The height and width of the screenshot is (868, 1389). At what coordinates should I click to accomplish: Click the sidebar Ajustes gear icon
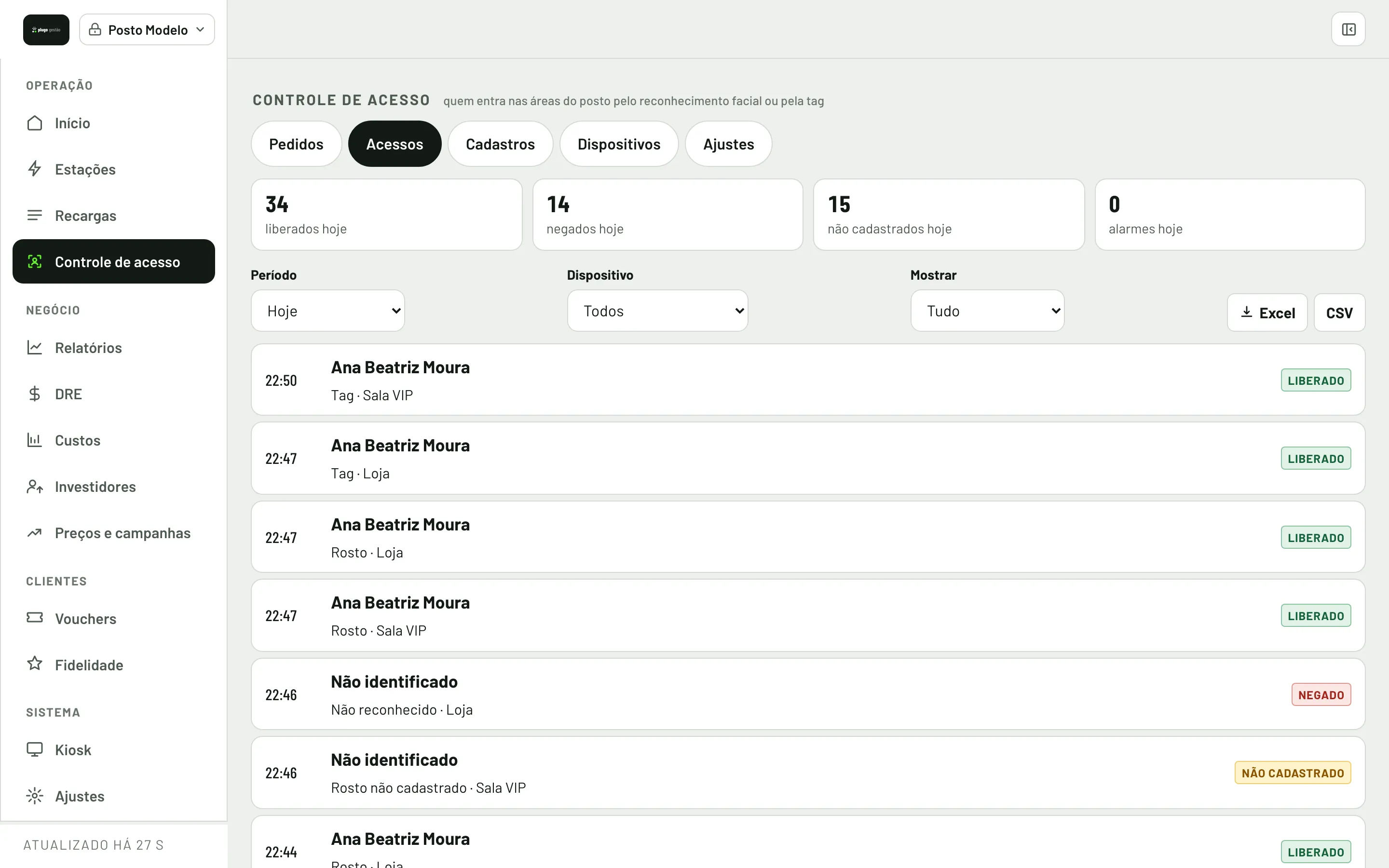pyautogui.click(x=34, y=796)
